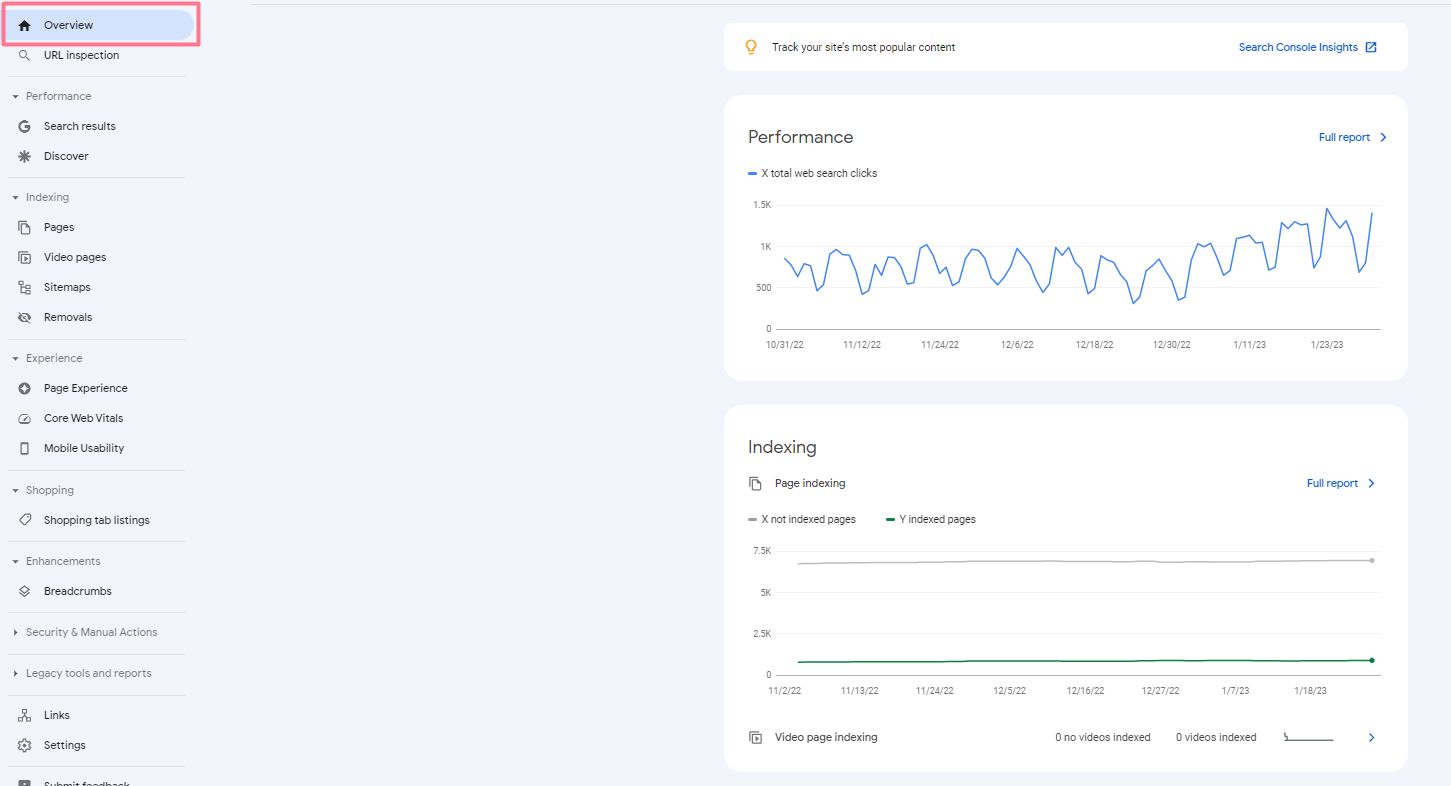Open Search results via its Google logo icon

[x=24, y=126]
